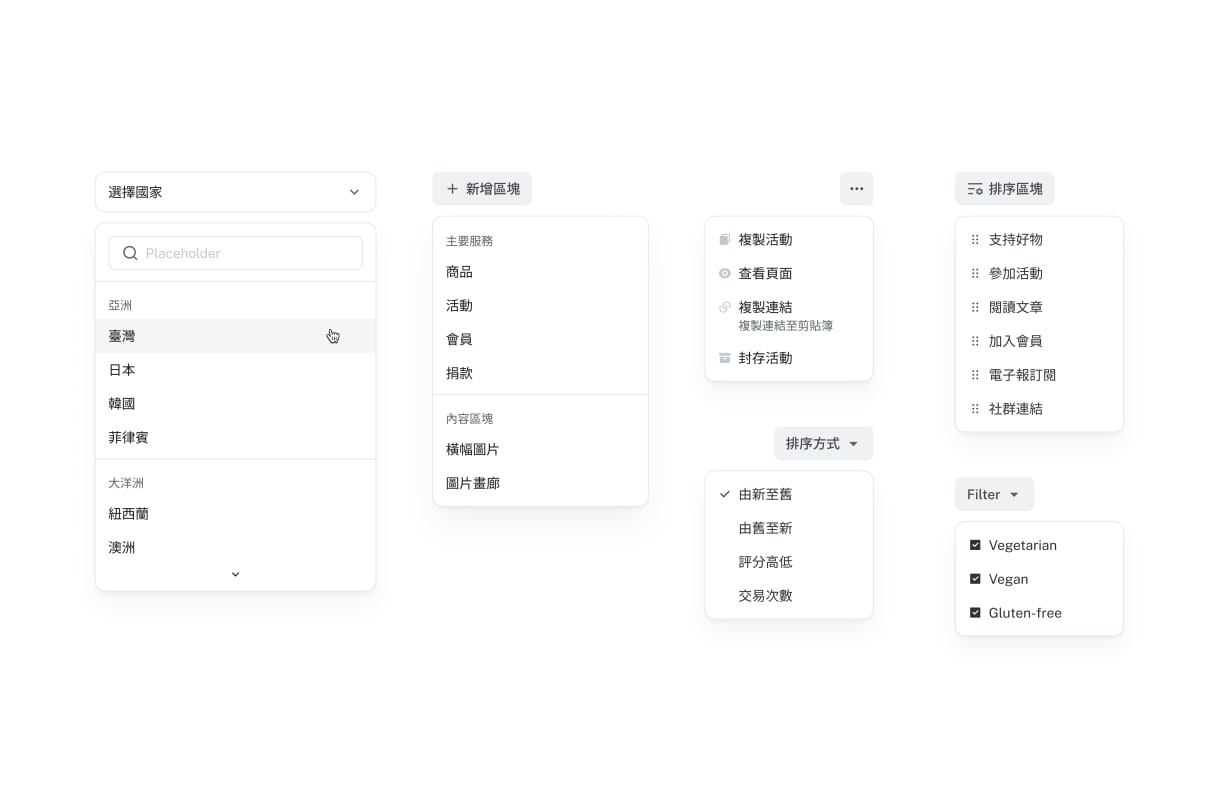Click the 主要服務 section label
1218x808 pixels.
(470, 241)
